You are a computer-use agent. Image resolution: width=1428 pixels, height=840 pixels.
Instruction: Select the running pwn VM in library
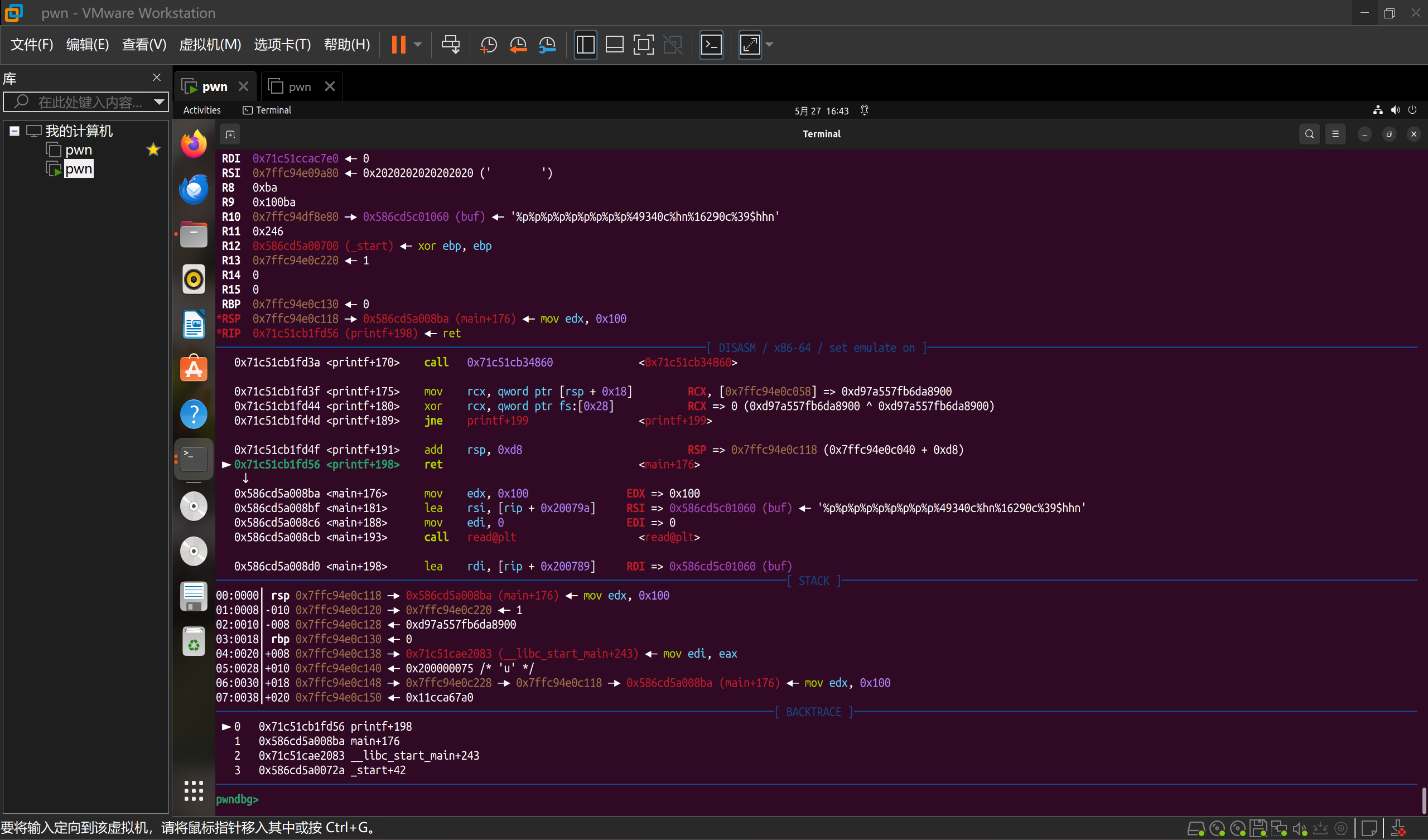(x=78, y=169)
